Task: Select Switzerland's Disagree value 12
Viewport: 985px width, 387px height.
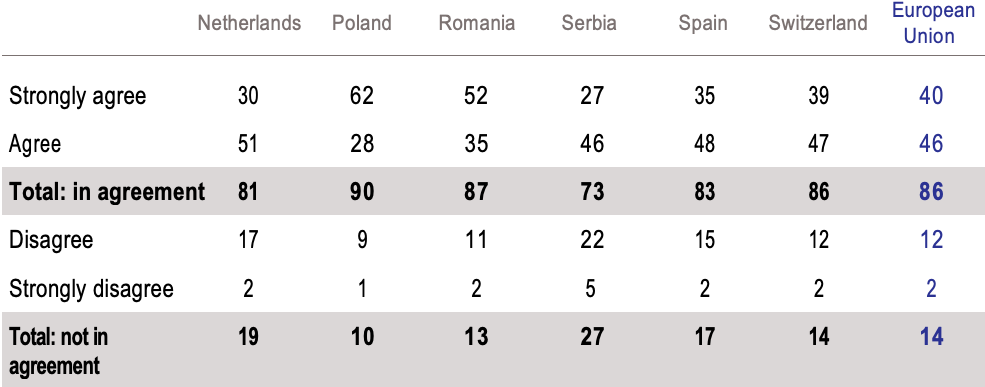Action: coord(818,240)
